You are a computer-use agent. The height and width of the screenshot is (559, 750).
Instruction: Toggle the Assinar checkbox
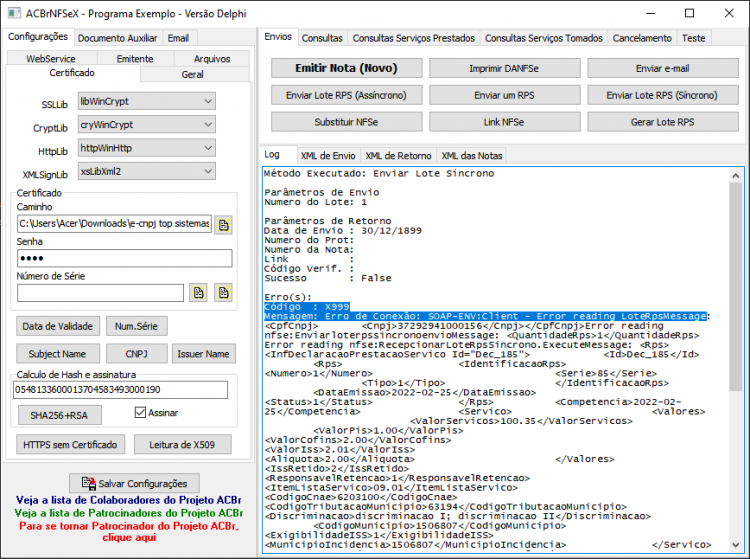point(140,412)
